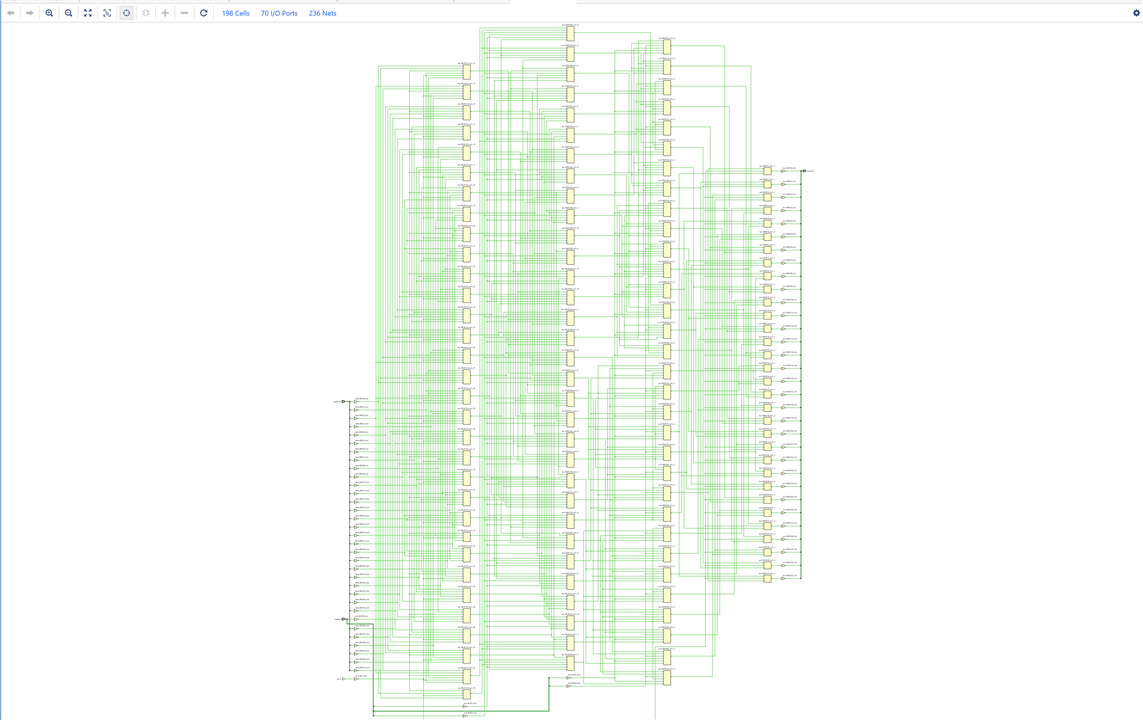Open the 236 Nets link

coord(322,13)
